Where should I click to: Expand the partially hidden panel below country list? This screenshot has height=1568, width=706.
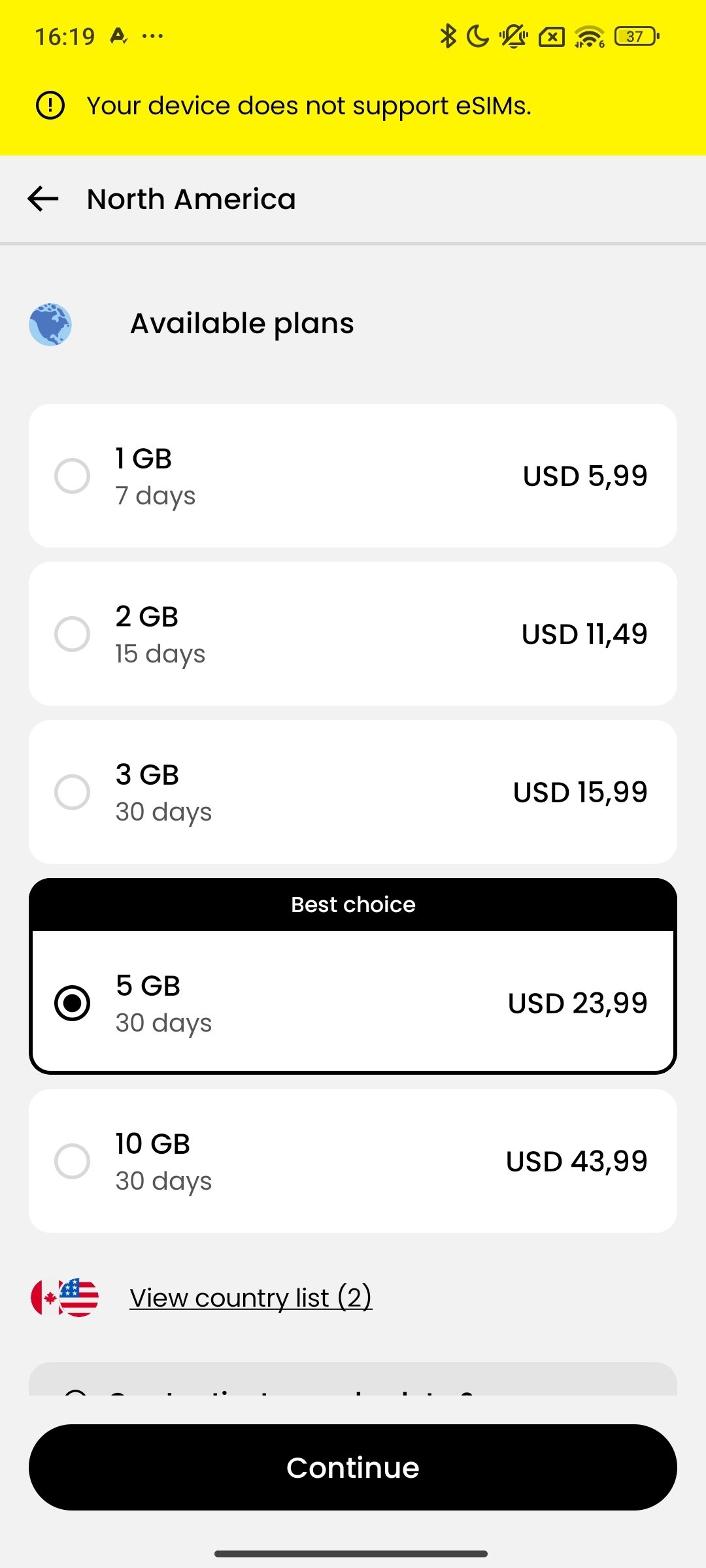tap(353, 1380)
